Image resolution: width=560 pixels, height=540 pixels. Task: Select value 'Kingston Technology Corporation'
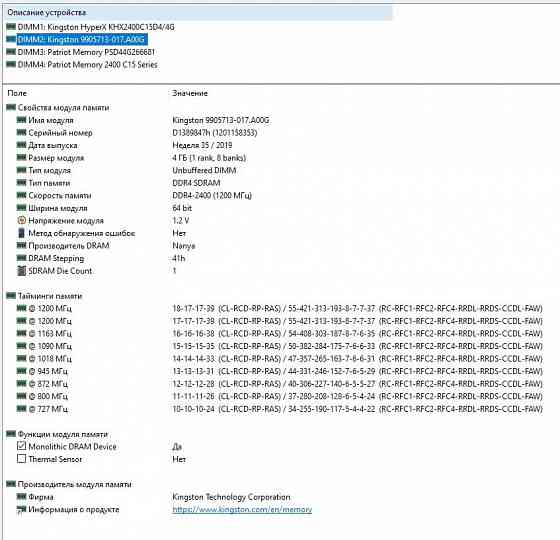231,497
